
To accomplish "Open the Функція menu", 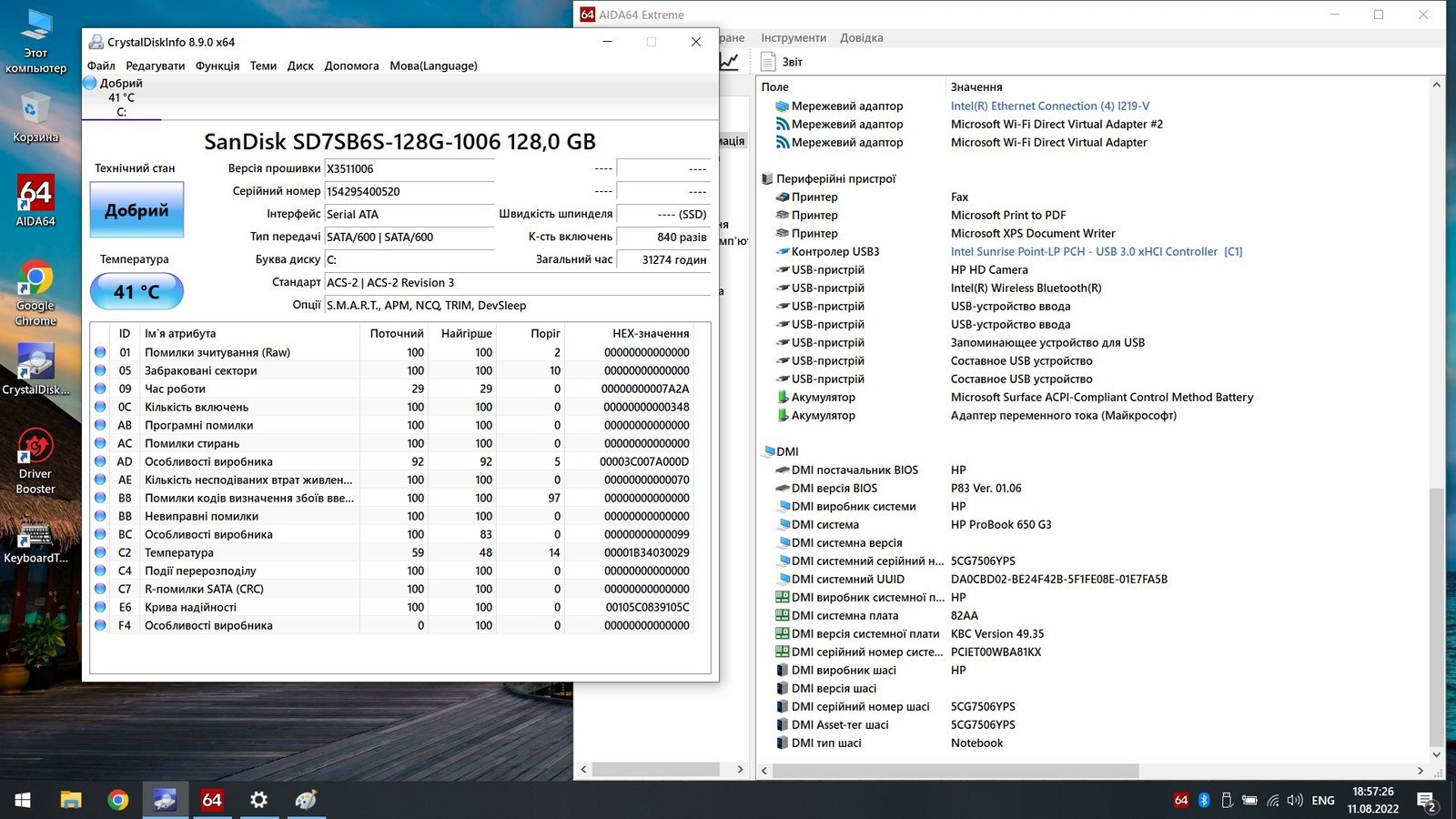I will [x=217, y=66].
